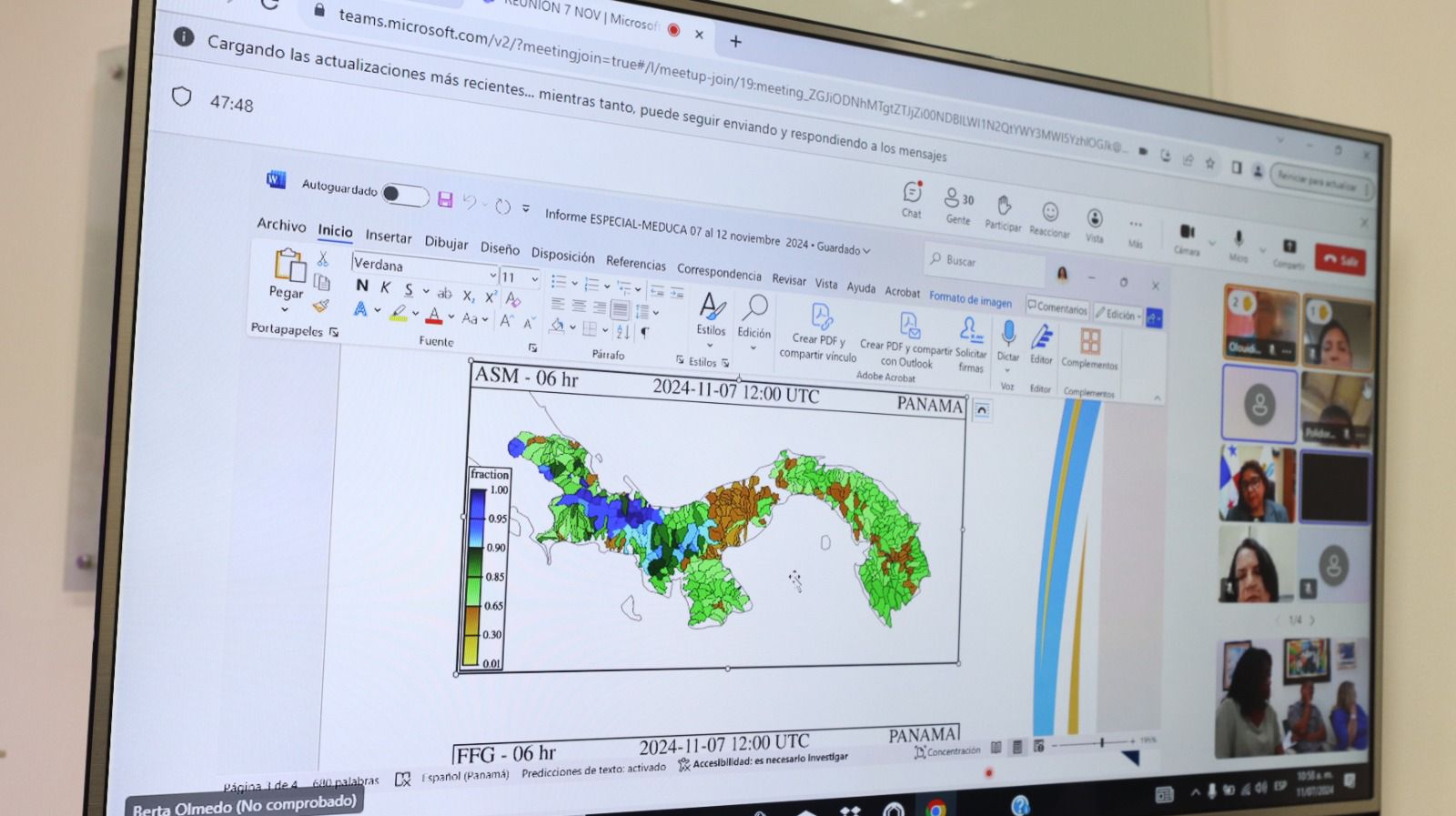This screenshot has width=1456, height=816.
Task: Show the Gente participants list
Action: pos(958,207)
